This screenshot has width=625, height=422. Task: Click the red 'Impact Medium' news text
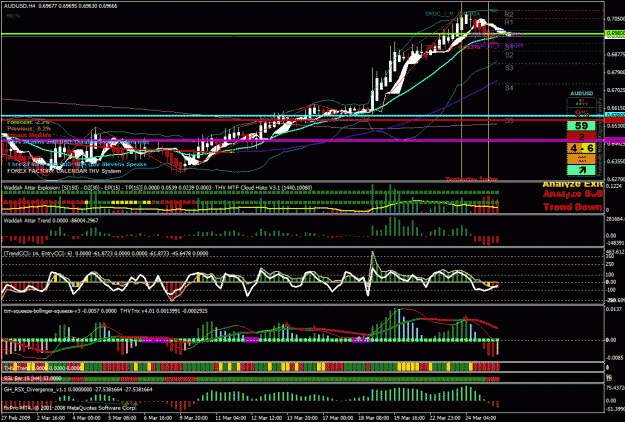pos(29,135)
